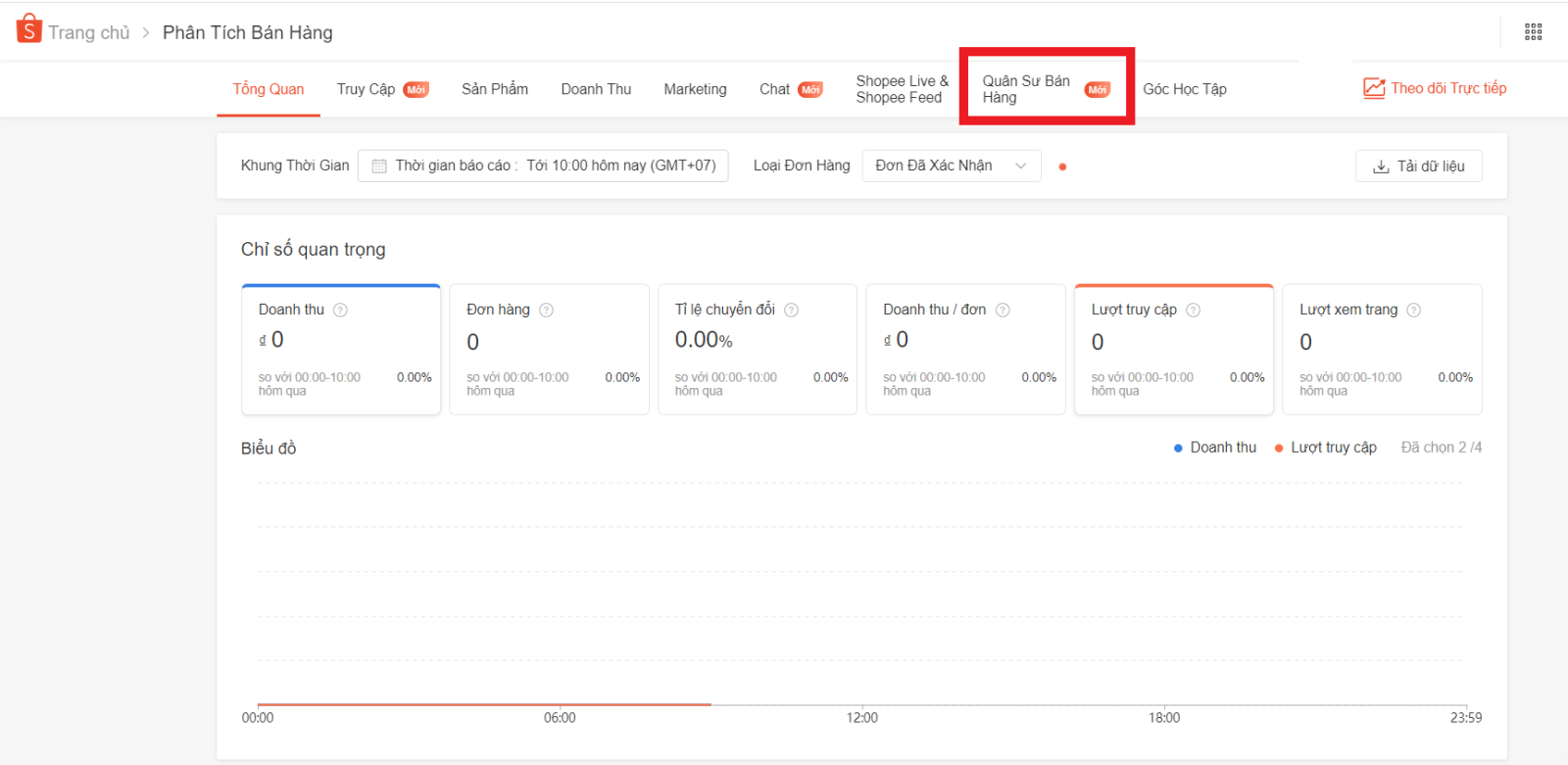
Task: Click the Shopee logo icon
Action: click(29, 29)
